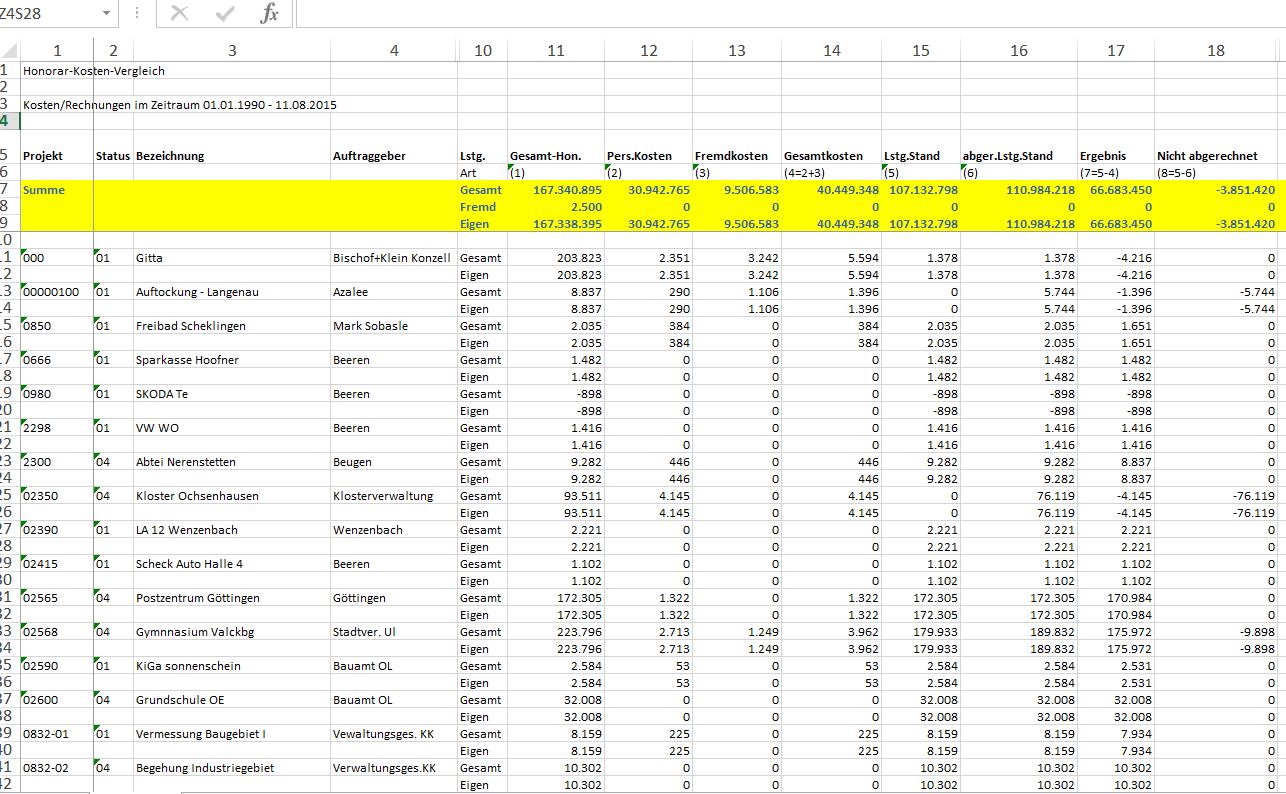Click the three-dot handle beside Name Box
1286x794 pixels.
[x=137, y=14]
